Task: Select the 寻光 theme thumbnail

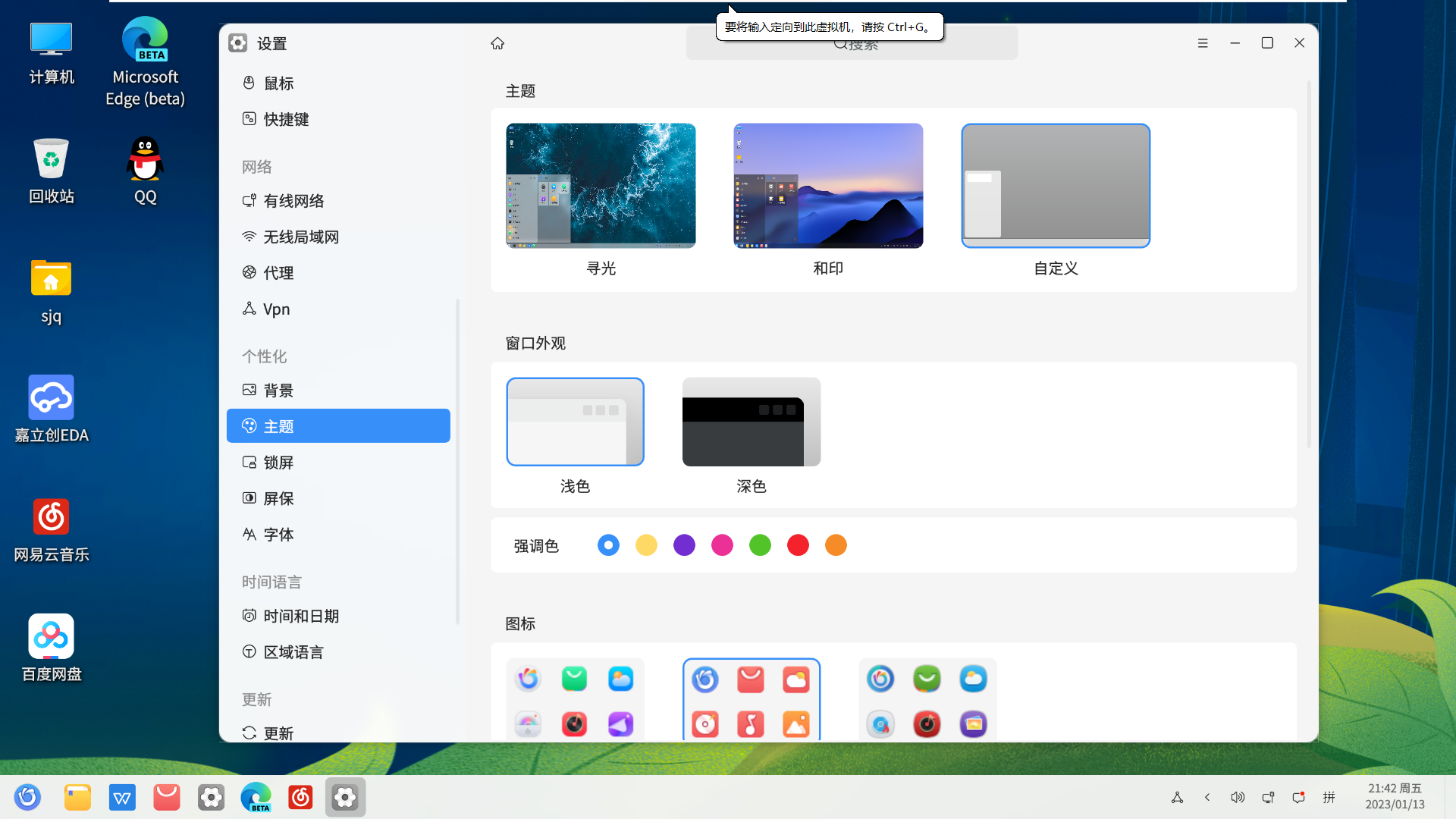Action: click(601, 186)
